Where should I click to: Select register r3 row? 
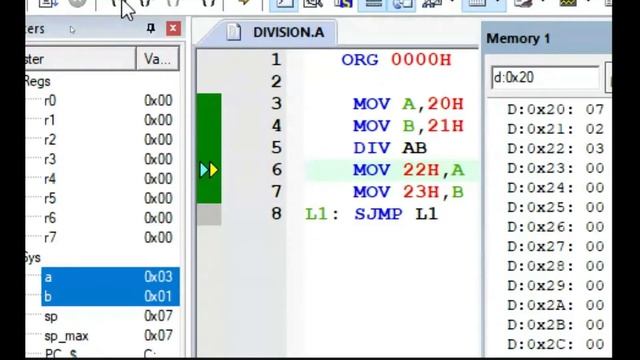(x=108, y=159)
